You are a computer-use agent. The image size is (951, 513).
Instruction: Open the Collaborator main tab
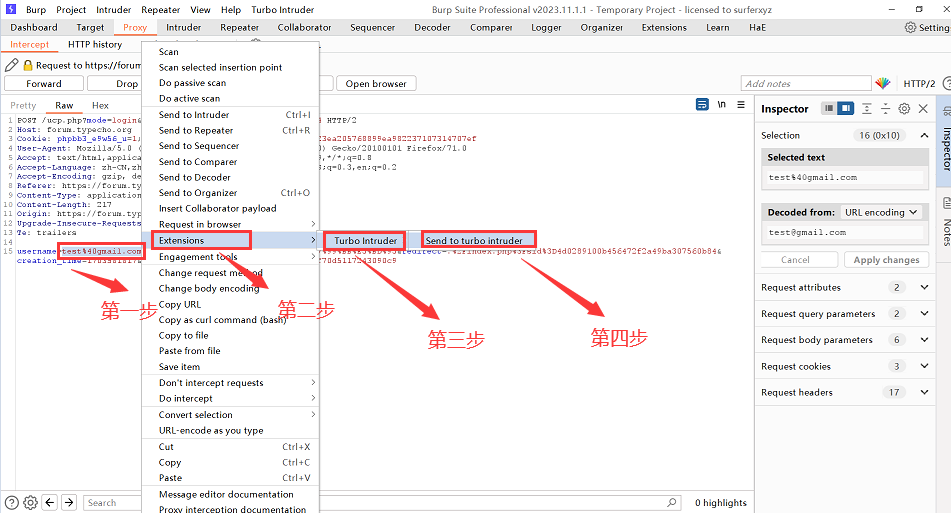(304, 27)
